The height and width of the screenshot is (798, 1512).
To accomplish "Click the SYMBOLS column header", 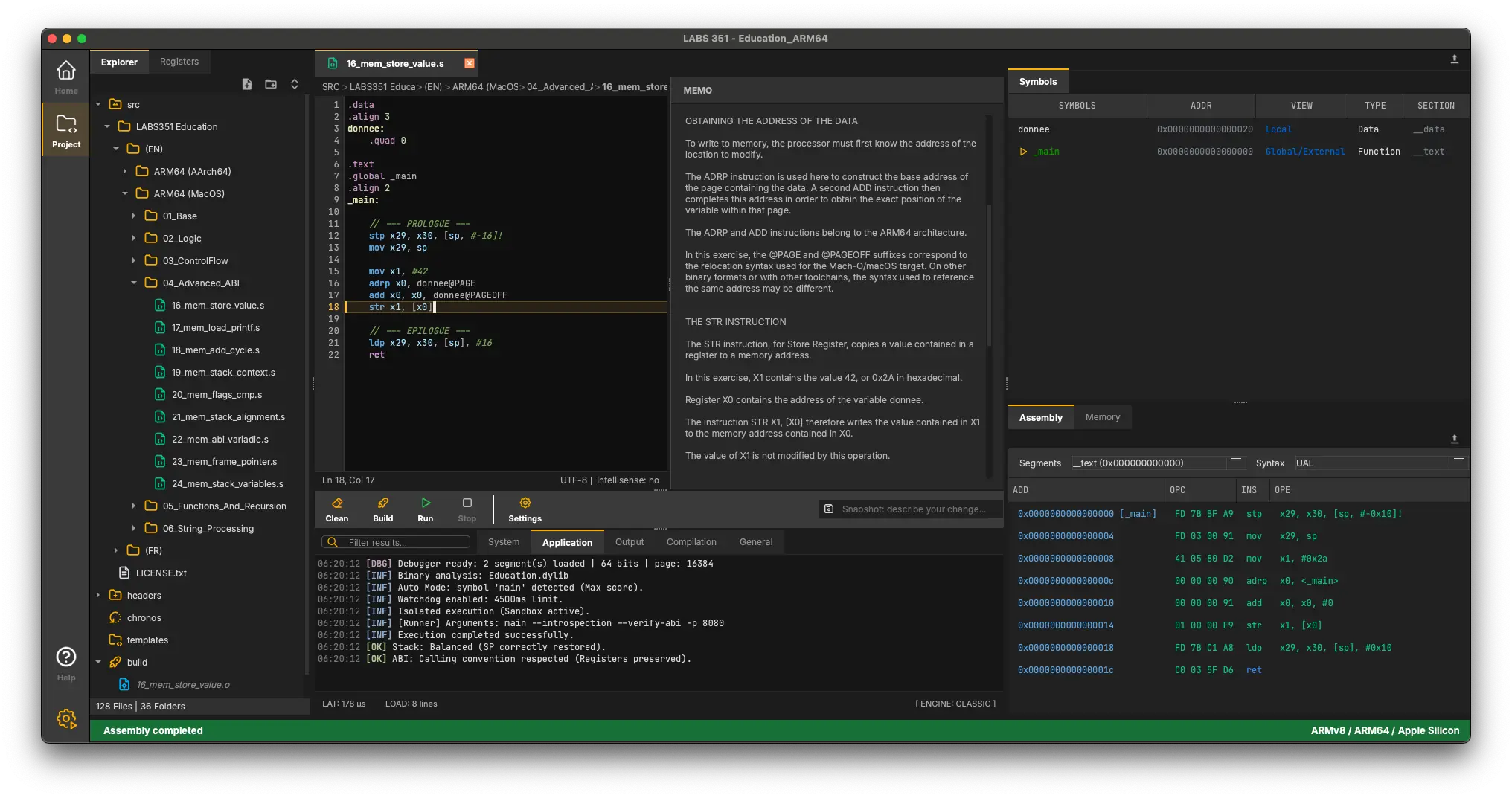I will click(1077, 106).
